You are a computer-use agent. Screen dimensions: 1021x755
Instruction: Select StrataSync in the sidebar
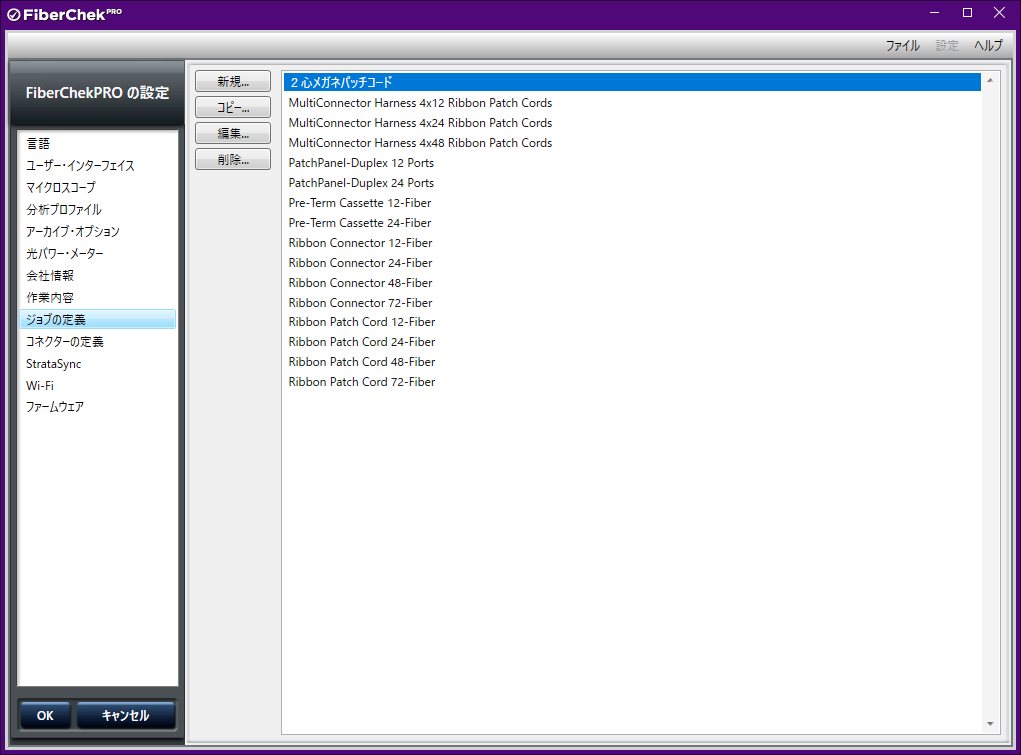[98, 363]
